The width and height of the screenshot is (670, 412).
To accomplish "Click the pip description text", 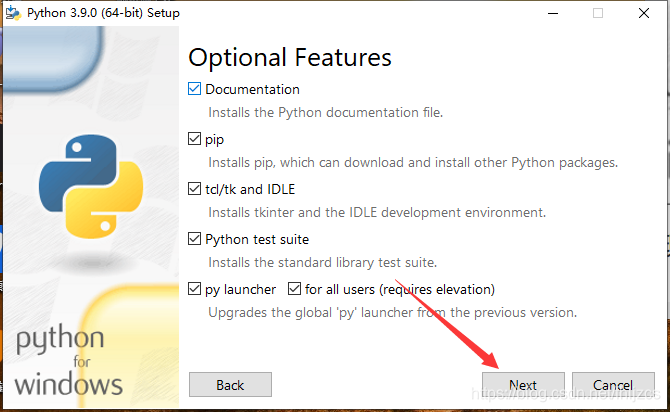I will [413, 162].
